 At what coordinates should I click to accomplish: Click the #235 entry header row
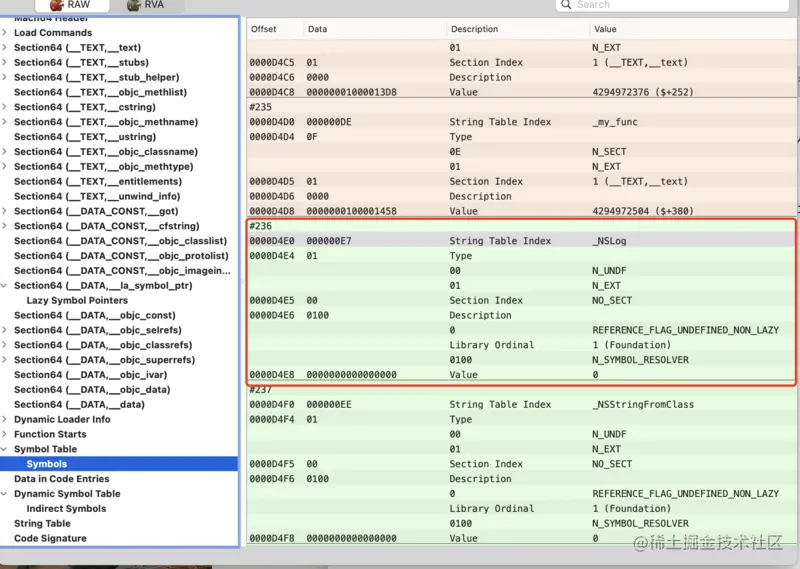521,107
